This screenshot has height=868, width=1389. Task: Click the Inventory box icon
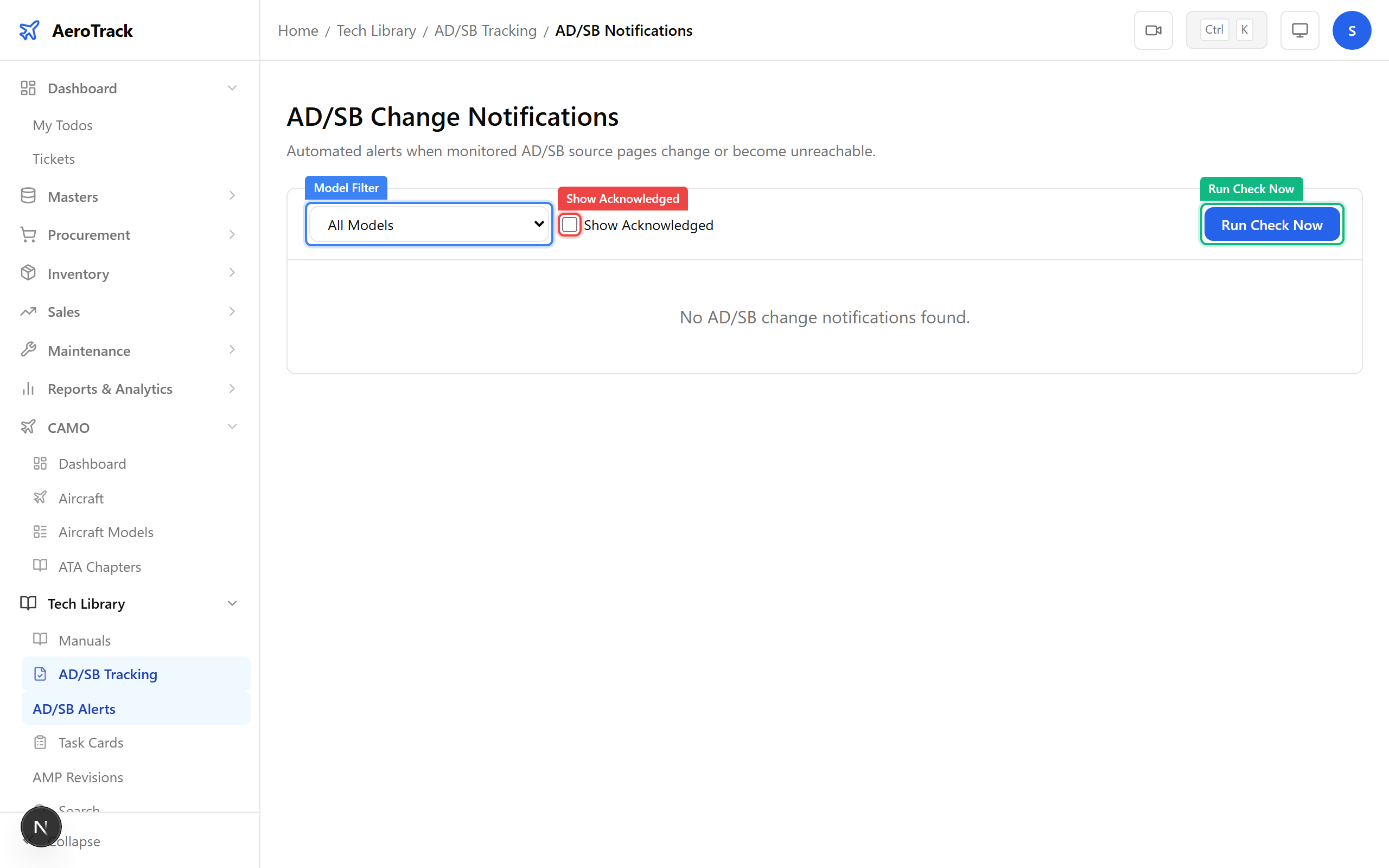(x=28, y=273)
